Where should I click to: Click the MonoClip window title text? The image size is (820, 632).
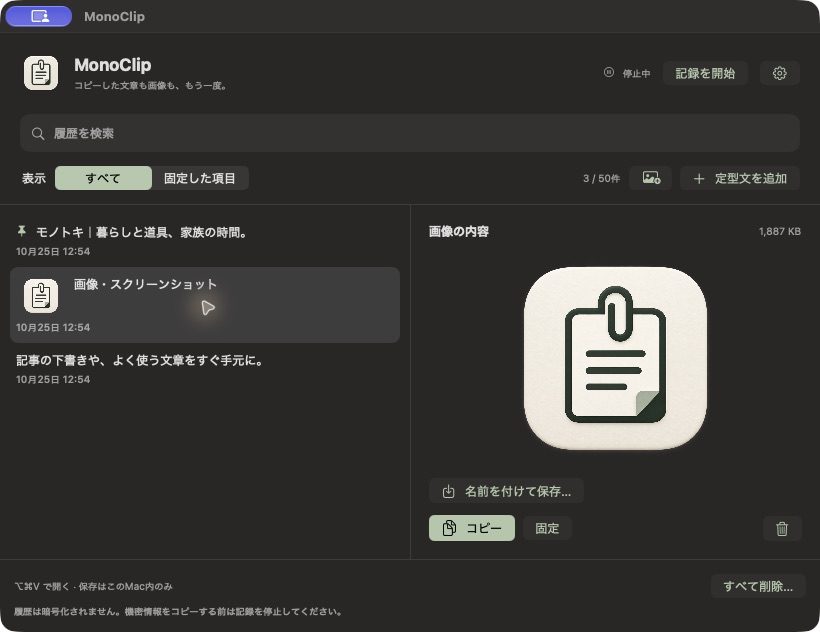click(x=115, y=16)
